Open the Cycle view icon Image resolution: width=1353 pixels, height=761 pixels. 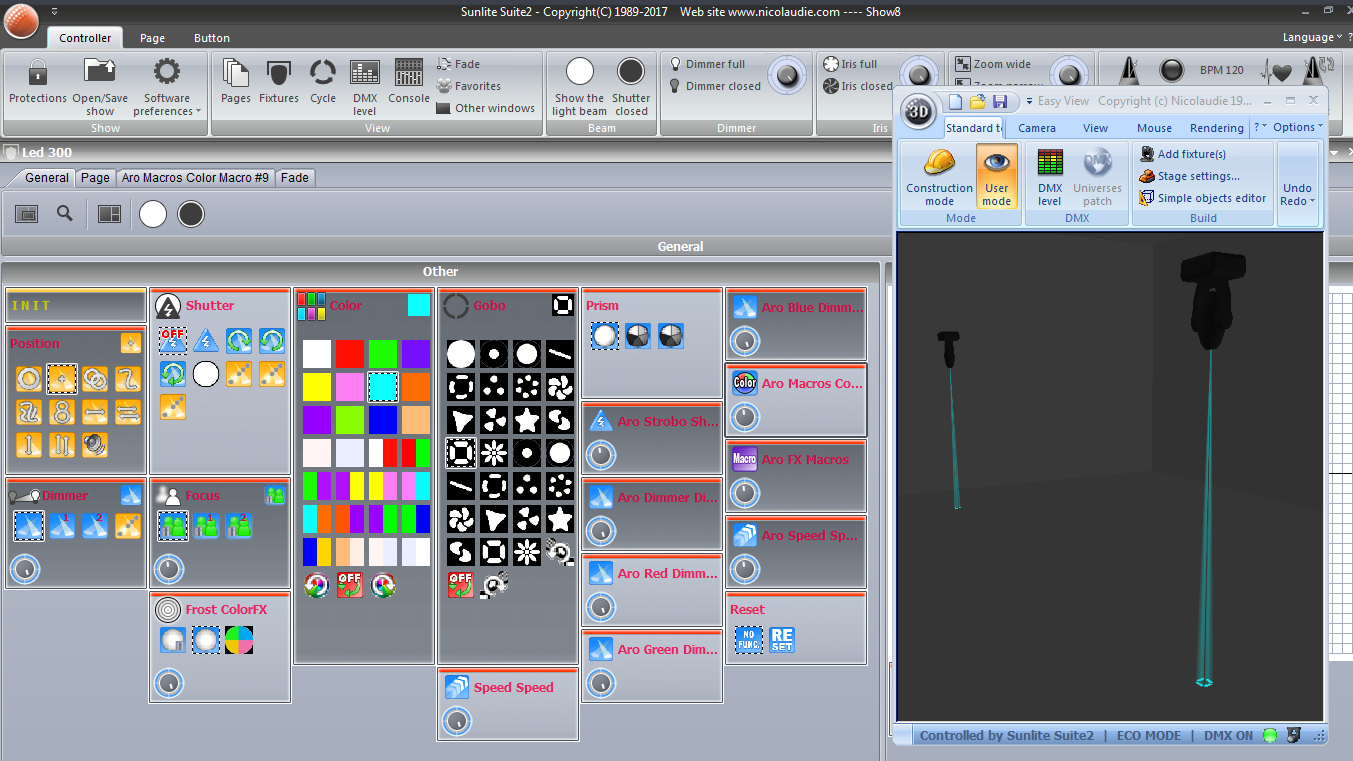323,73
